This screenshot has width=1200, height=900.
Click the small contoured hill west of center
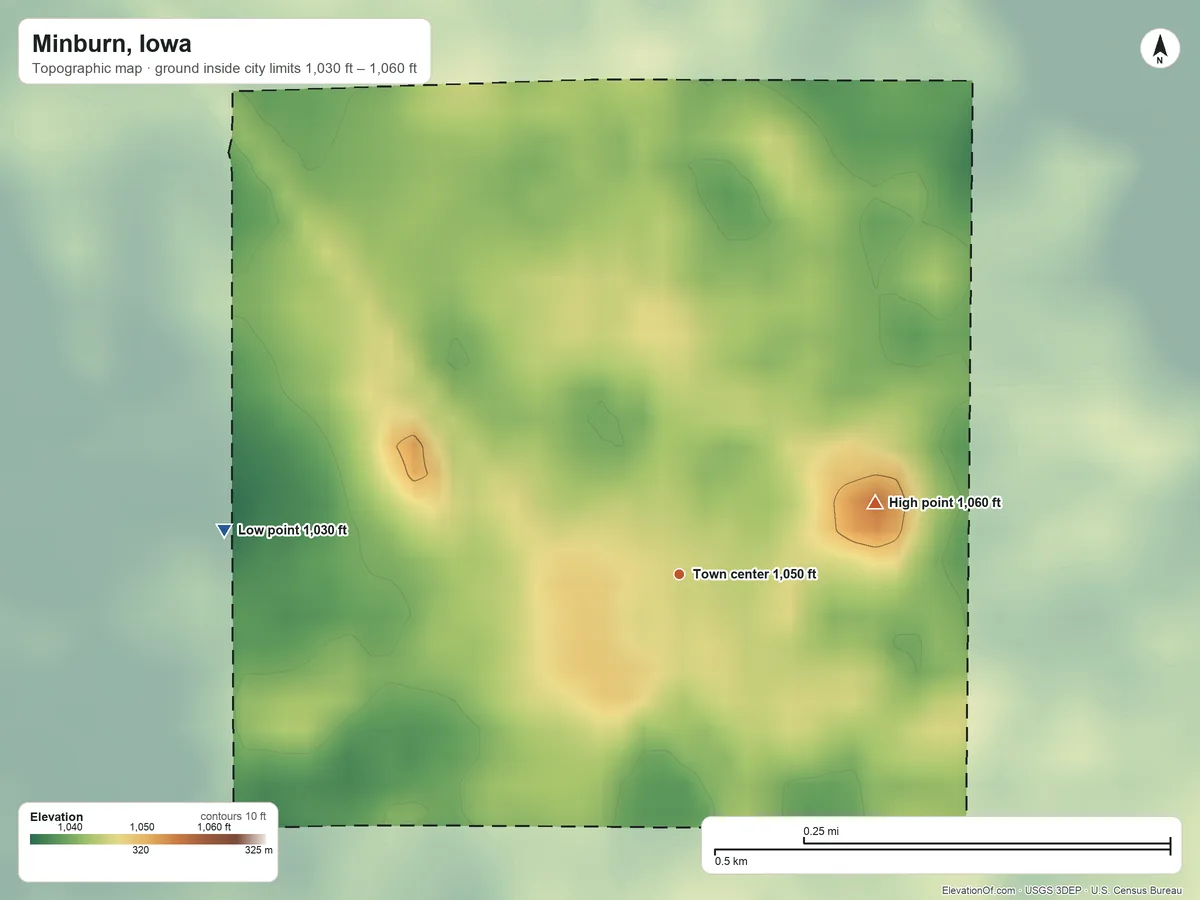[412, 458]
